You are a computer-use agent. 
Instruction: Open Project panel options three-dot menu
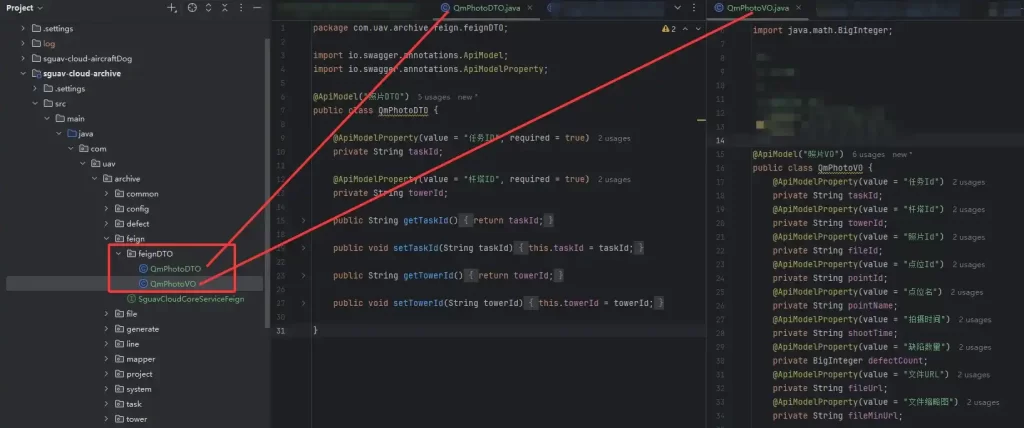click(242, 8)
